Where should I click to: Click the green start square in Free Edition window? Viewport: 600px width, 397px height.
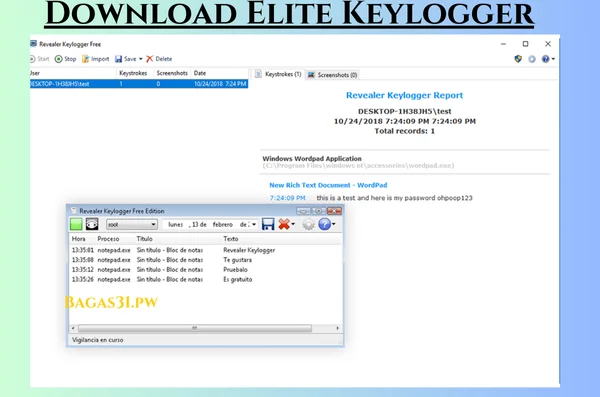click(76, 224)
